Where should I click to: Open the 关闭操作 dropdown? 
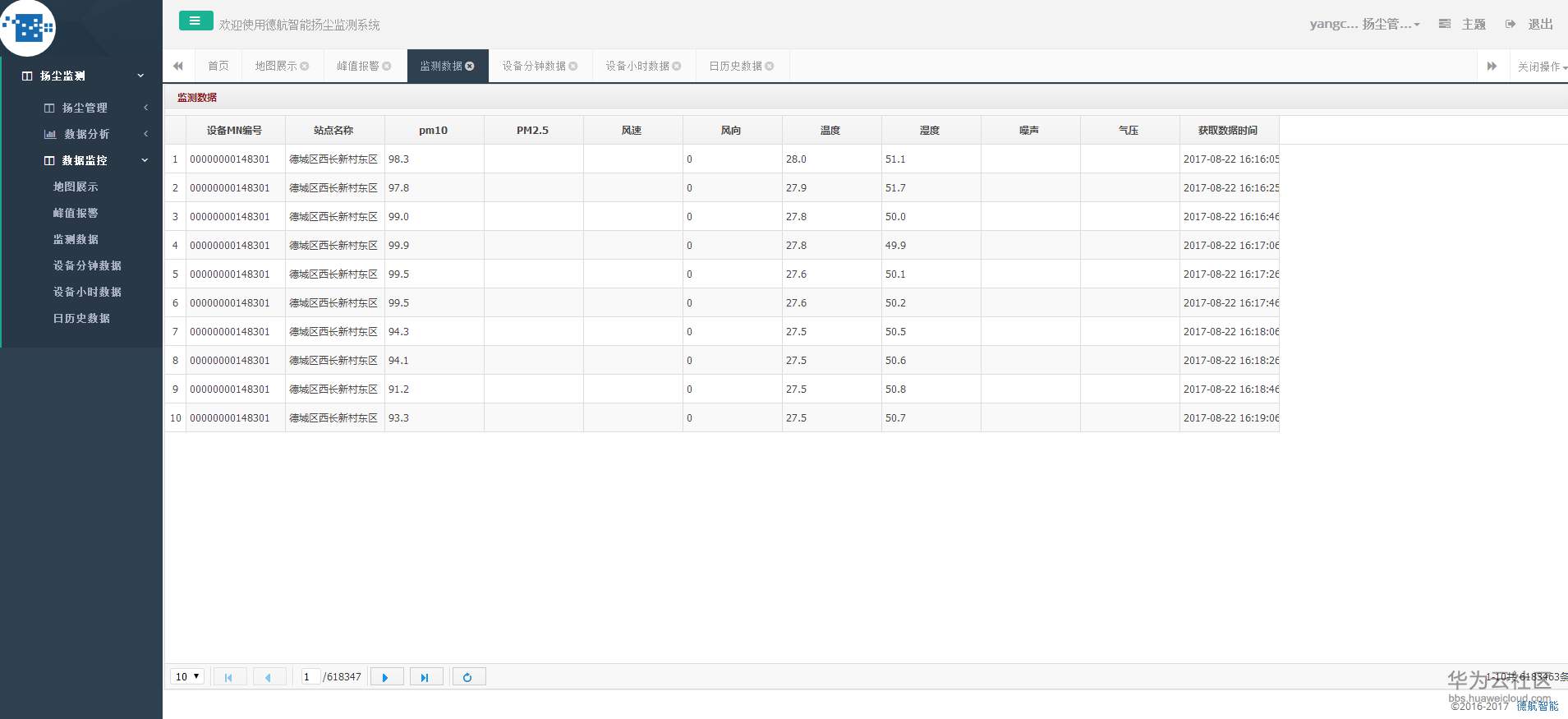[1542, 67]
